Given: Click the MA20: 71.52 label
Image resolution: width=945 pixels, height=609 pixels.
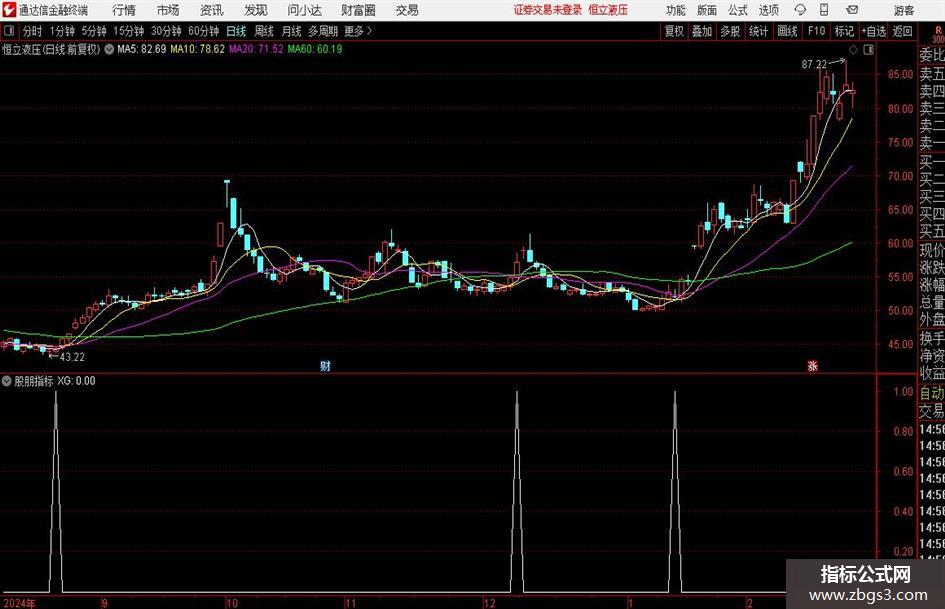Looking at the screenshot, I should pyautogui.click(x=256, y=49).
